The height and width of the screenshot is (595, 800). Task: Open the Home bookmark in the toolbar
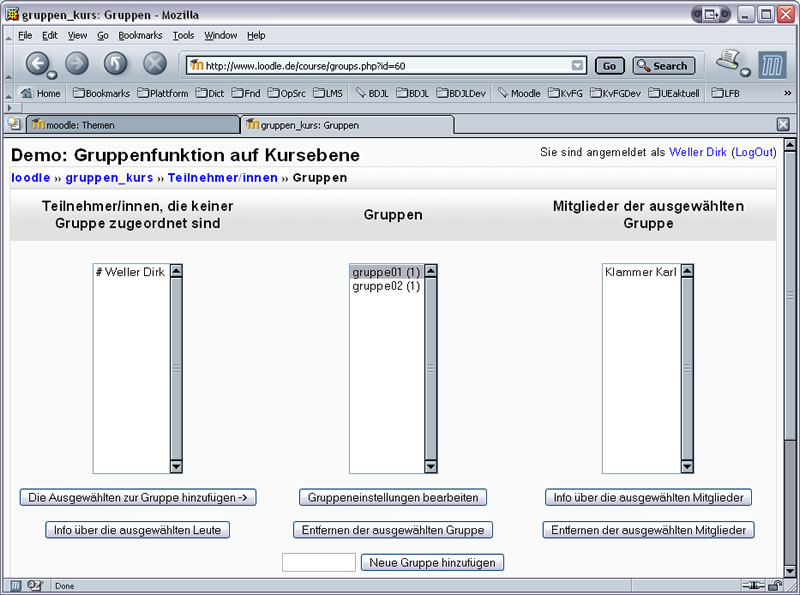tap(40, 93)
